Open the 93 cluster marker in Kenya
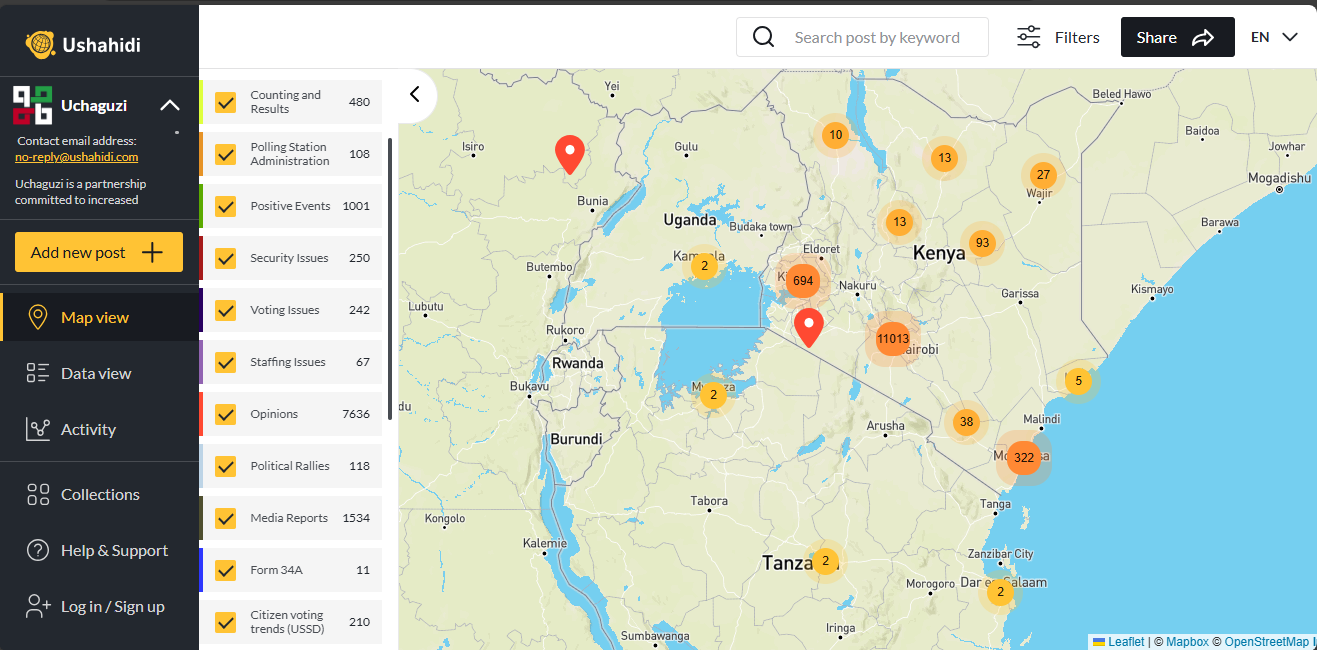 [x=983, y=242]
